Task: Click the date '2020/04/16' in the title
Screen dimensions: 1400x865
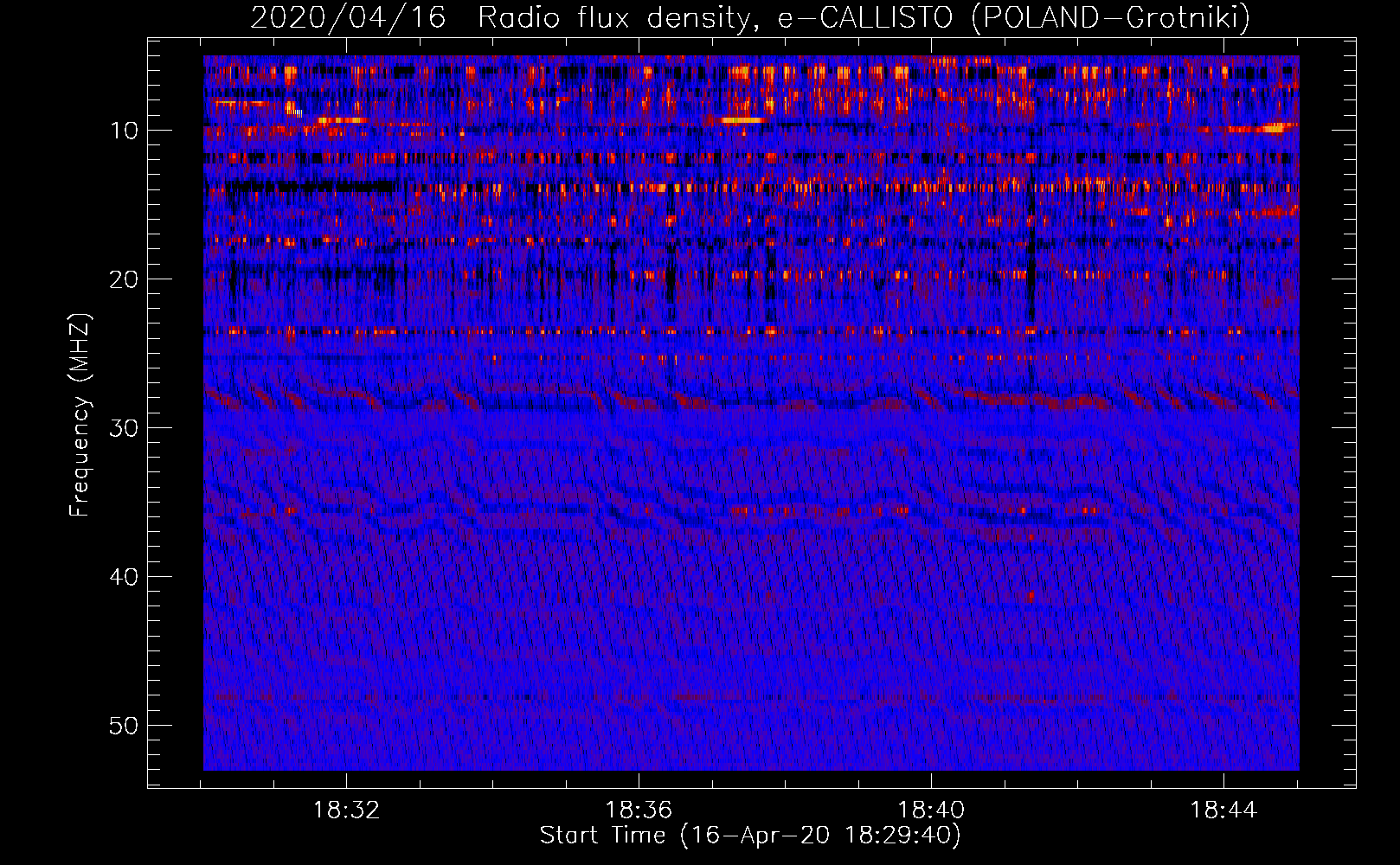Action: point(348,18)
